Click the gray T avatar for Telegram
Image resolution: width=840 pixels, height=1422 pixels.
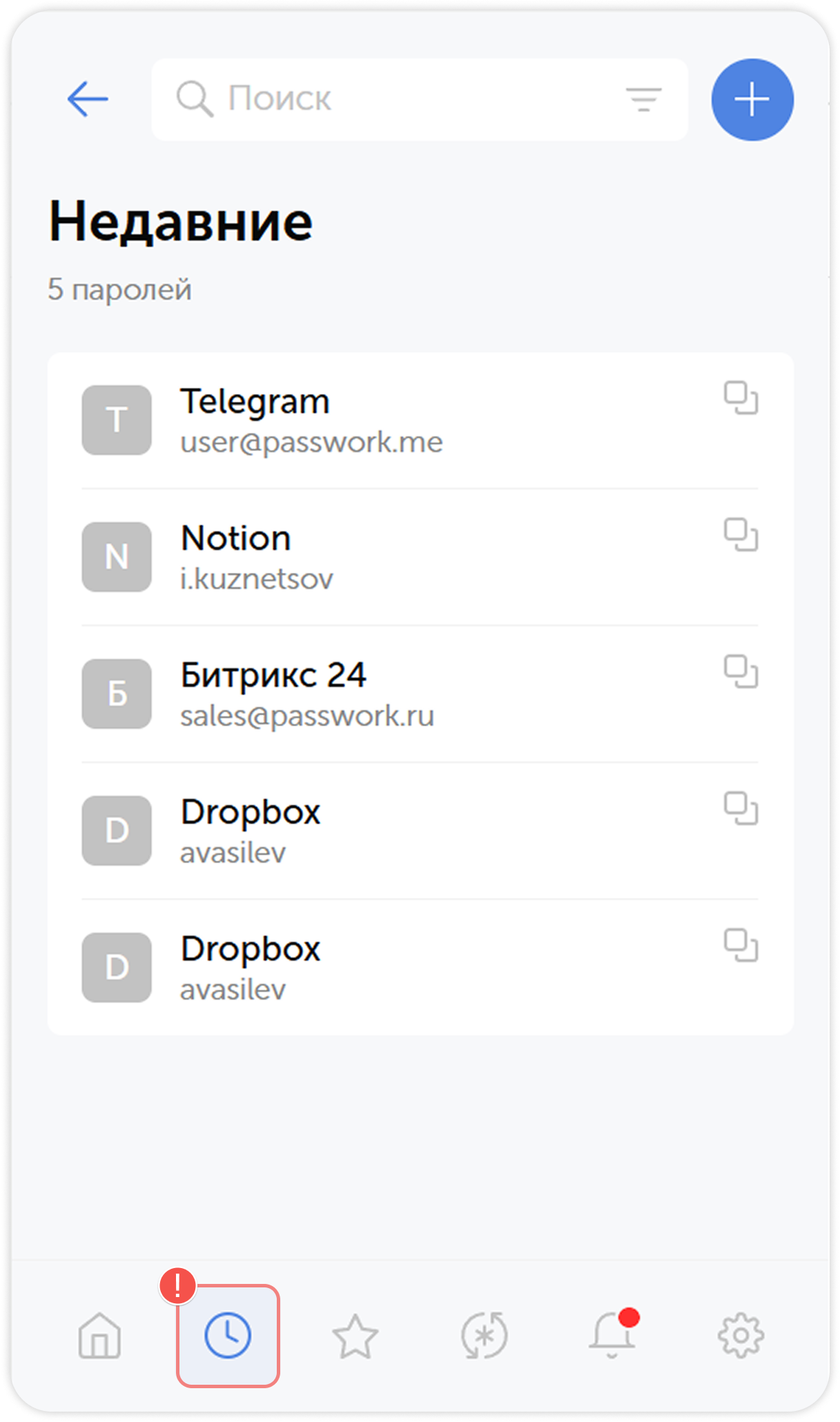pyautogui.click(x=117, y=420)
